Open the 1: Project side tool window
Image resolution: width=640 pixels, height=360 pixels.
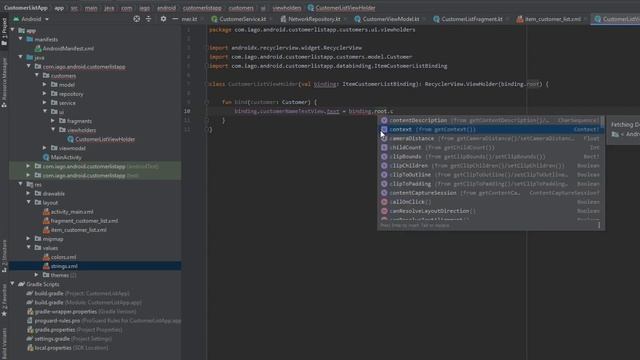point(4,32)
